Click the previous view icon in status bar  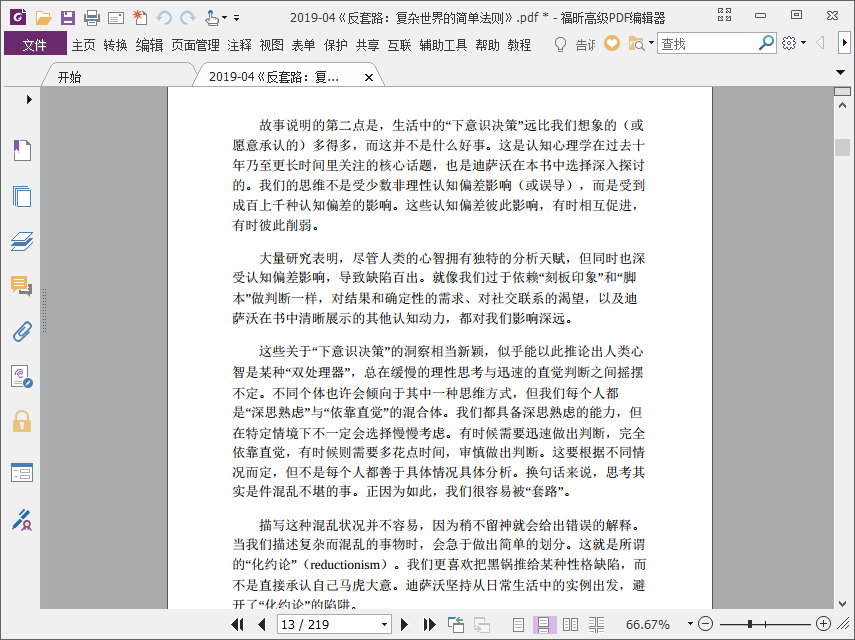pyautogui.click(x=456, y=625)
